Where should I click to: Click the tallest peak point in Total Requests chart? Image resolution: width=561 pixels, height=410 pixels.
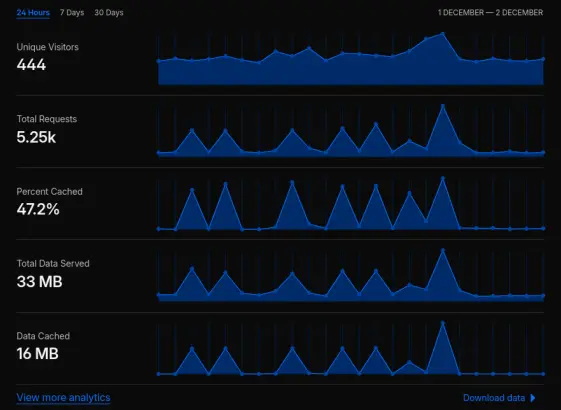click(x=443, y=106)
